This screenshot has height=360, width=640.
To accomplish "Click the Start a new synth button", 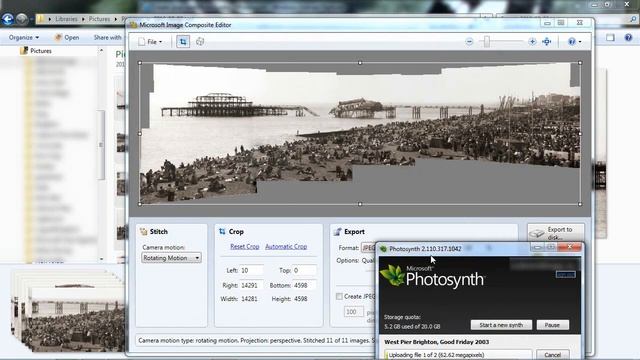I will coord(501,325).
